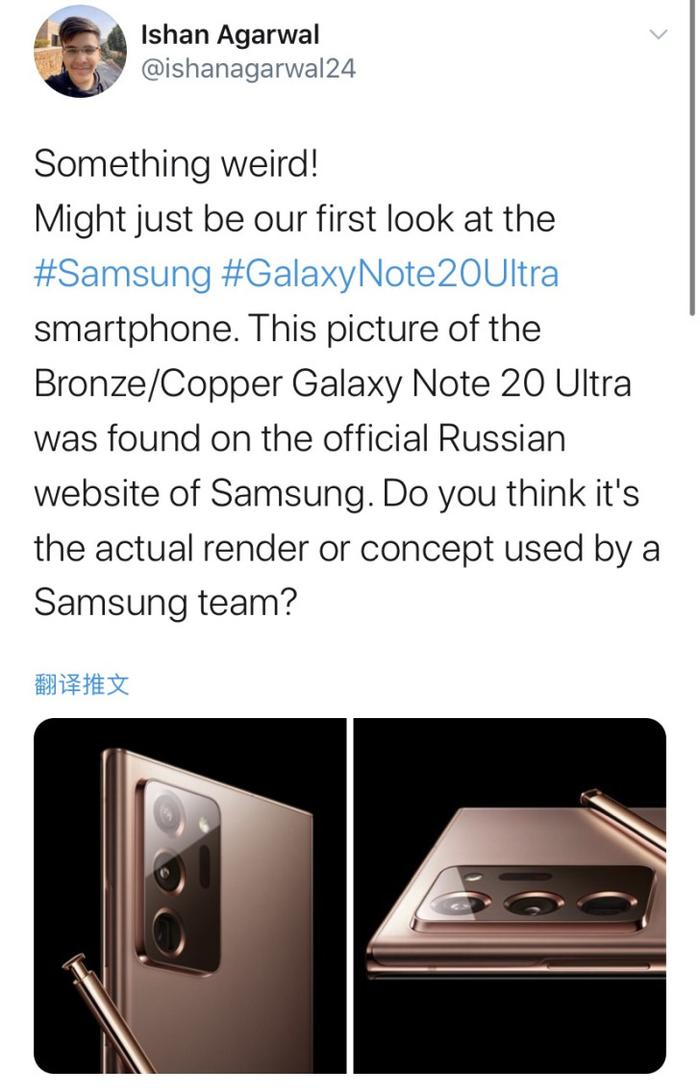Tap the 翻译推文 translate tweet link
This screenshot has width=700, height=1088.
pyautogui.click(x=82, y=685)
